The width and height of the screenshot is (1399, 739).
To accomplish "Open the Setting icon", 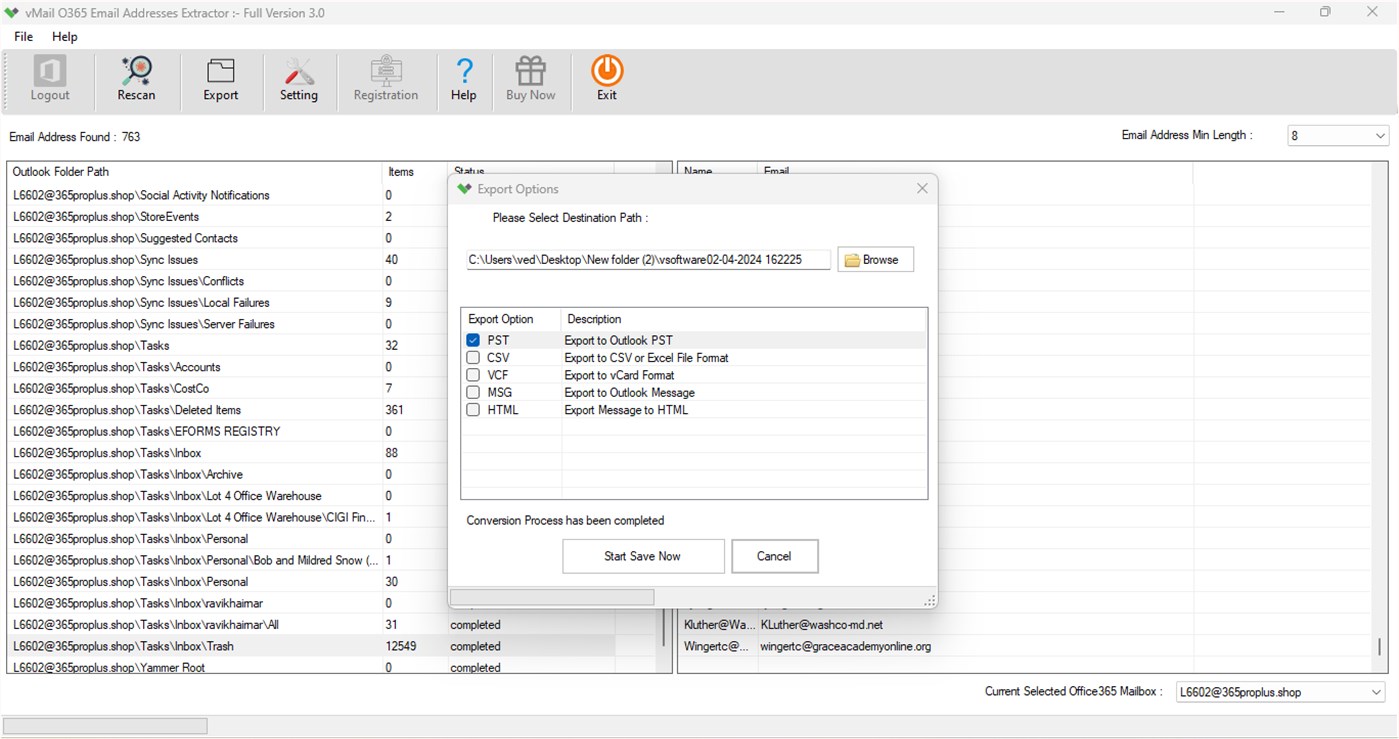I will pyautogui.click(x=299, y=79).
